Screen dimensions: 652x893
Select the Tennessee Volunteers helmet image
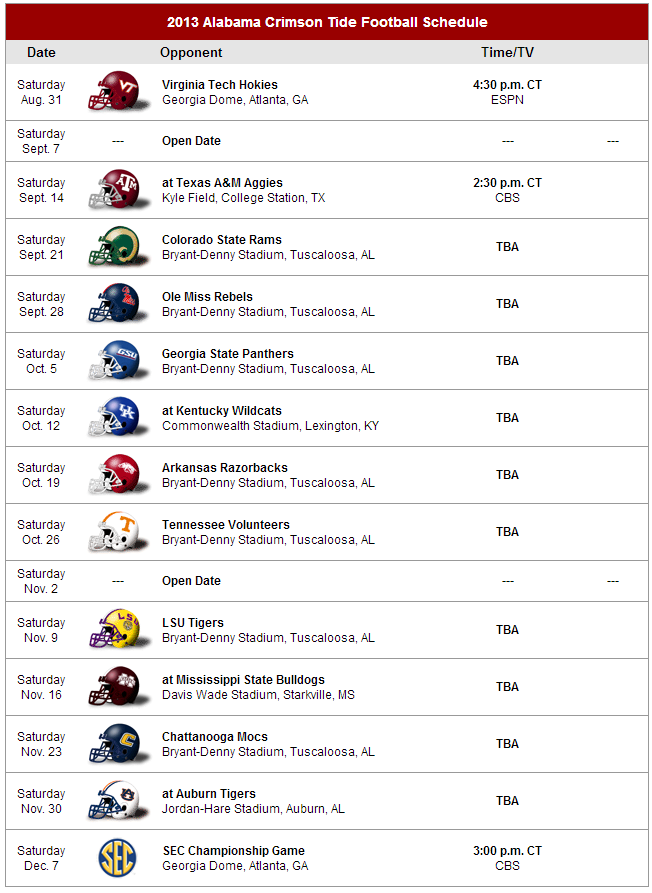(x=117, y=531)
